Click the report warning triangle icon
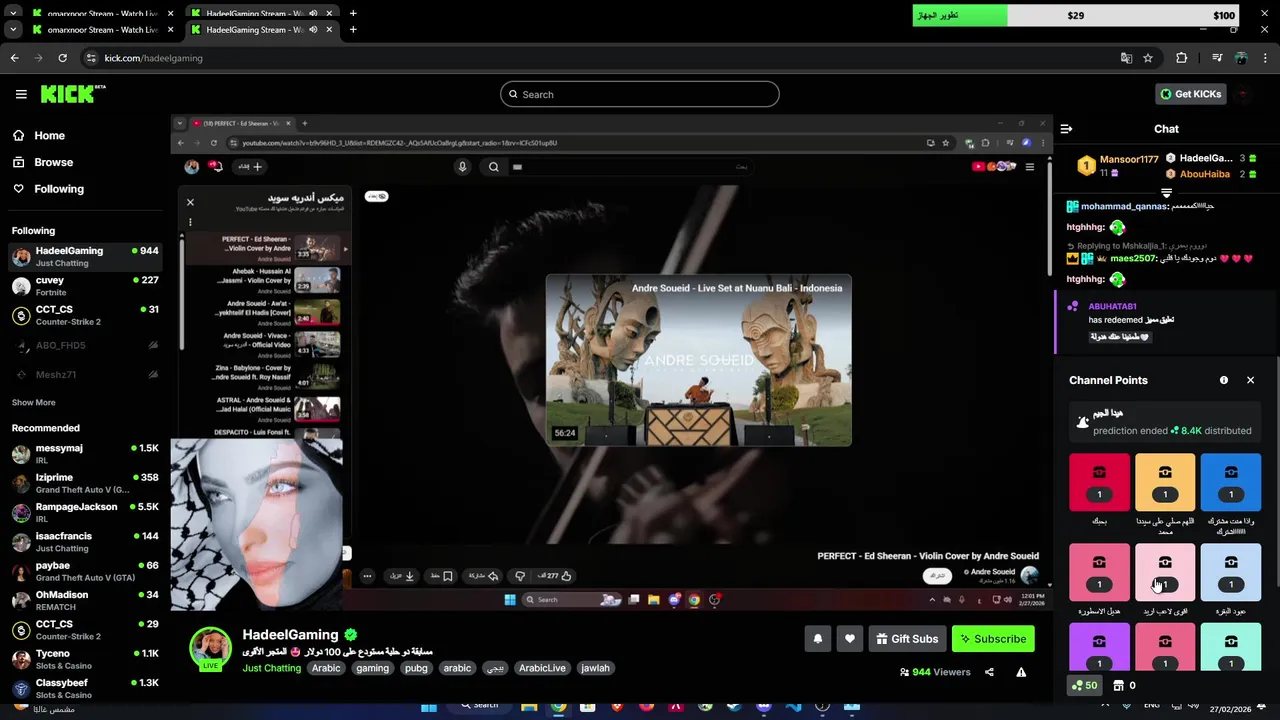Screen dimensions: 1280x720 click(x=1021, y=672)
